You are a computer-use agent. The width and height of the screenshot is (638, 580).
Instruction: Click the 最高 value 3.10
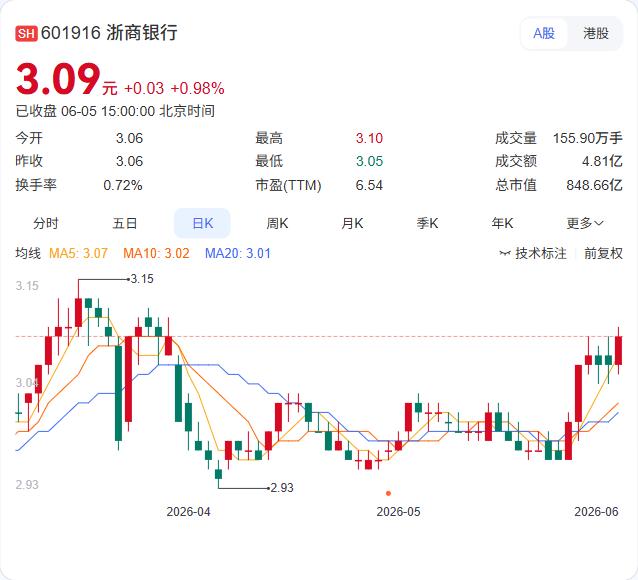[x=369, y=138]
